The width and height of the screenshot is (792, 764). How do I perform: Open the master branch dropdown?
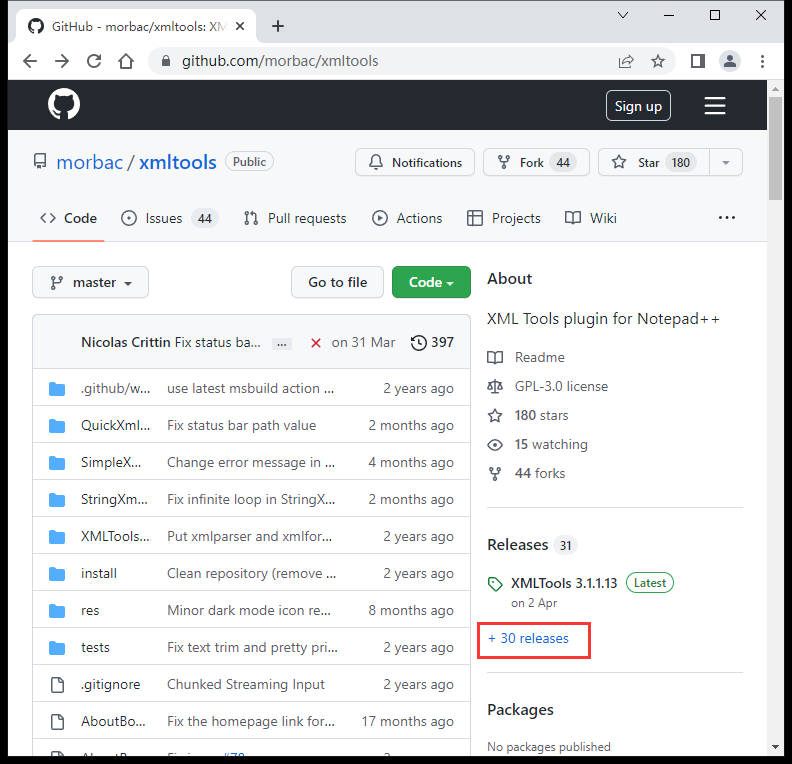click(90, 282)
